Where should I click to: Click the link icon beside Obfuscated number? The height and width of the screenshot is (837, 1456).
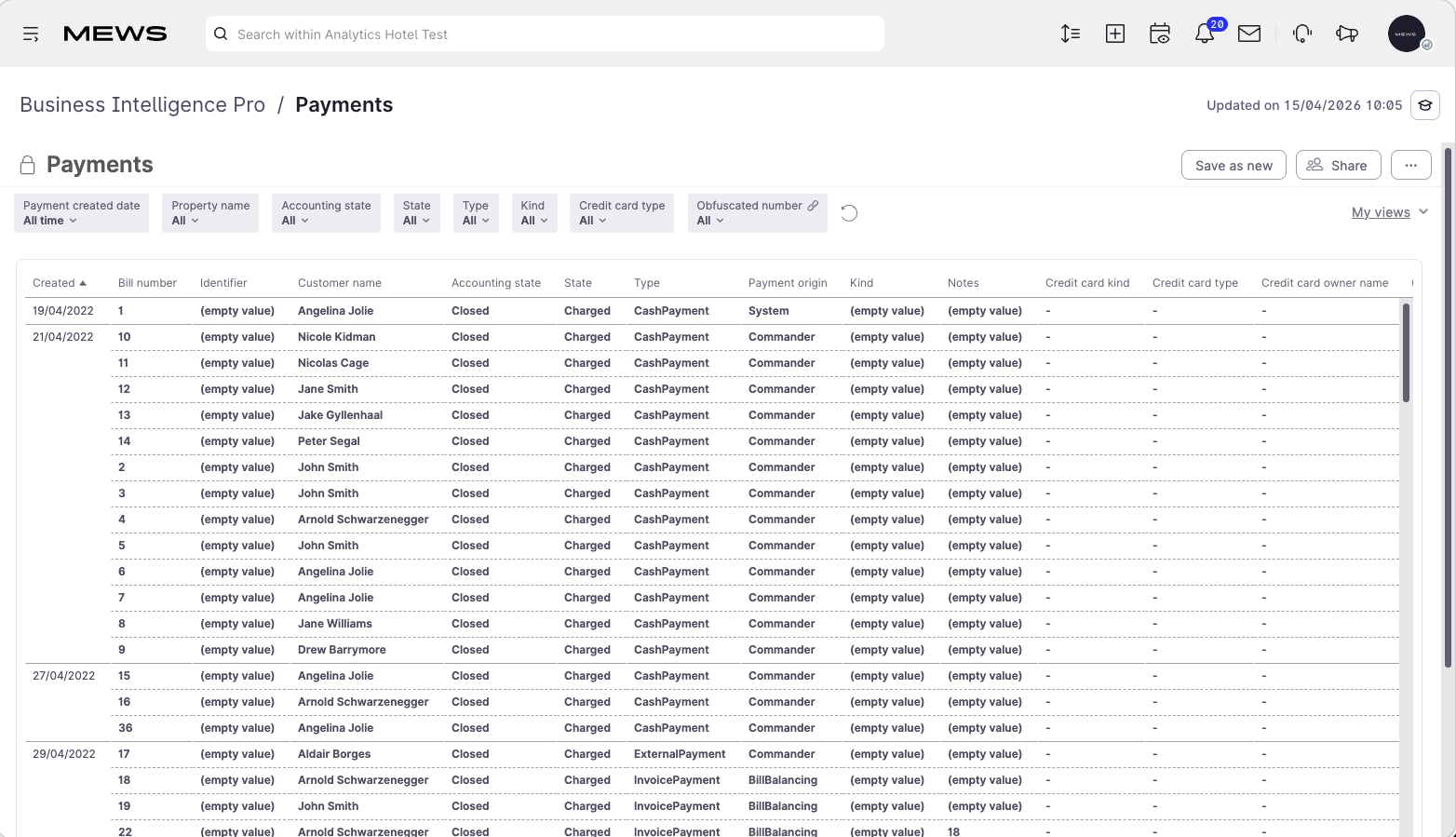813,206
